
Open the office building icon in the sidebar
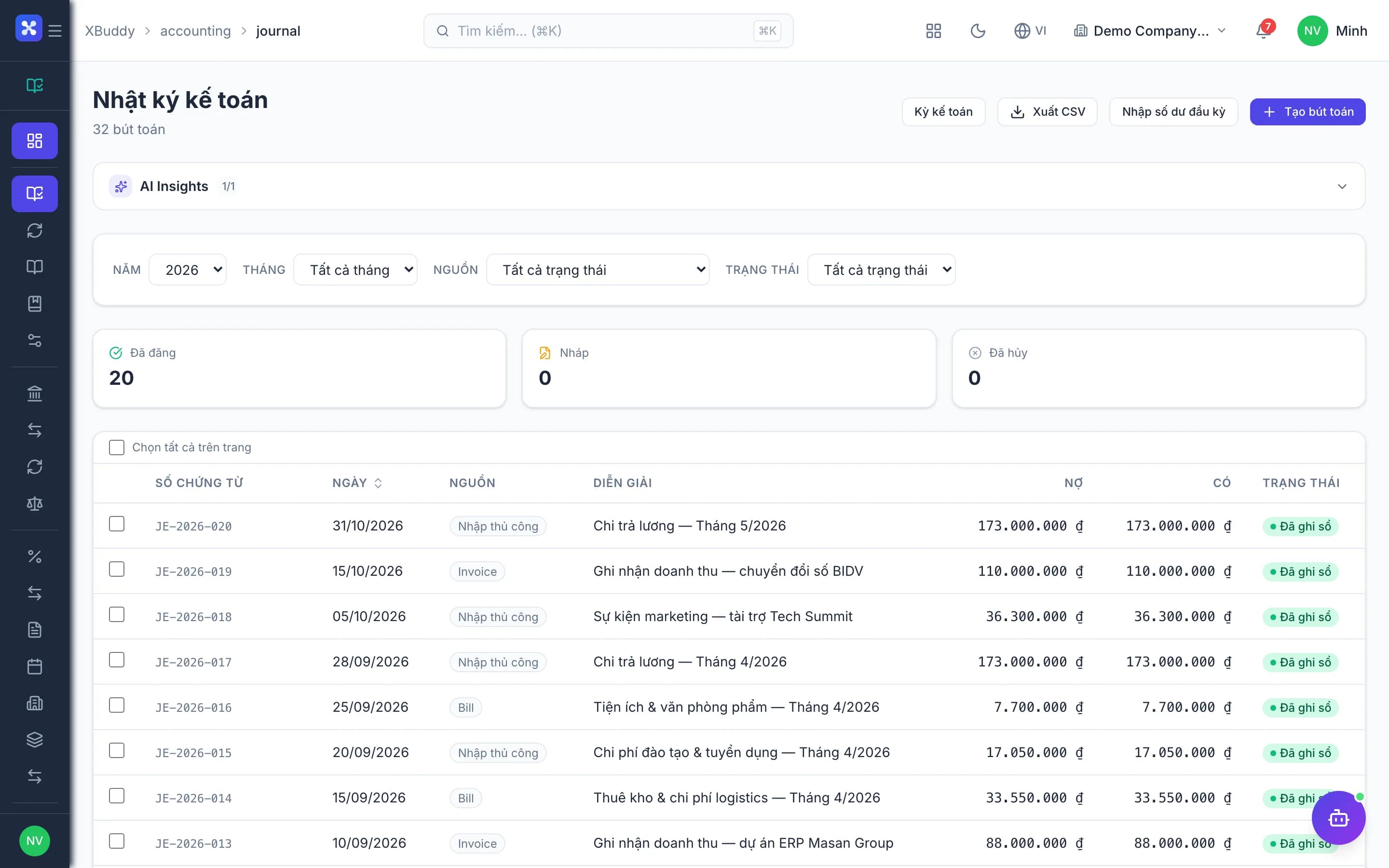point(34,703)
